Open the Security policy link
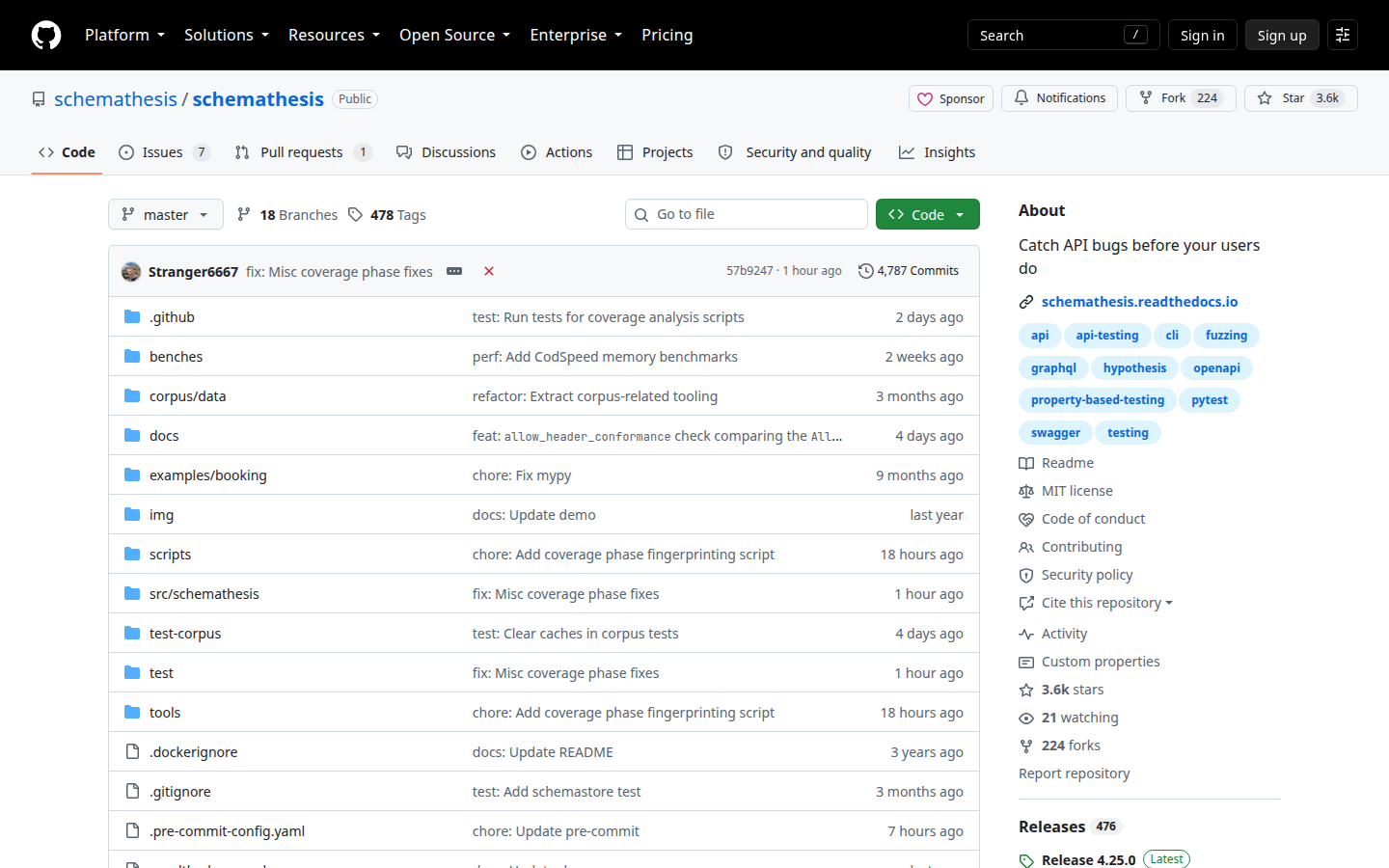1389x868 pixels. [x=1076, y=575]
